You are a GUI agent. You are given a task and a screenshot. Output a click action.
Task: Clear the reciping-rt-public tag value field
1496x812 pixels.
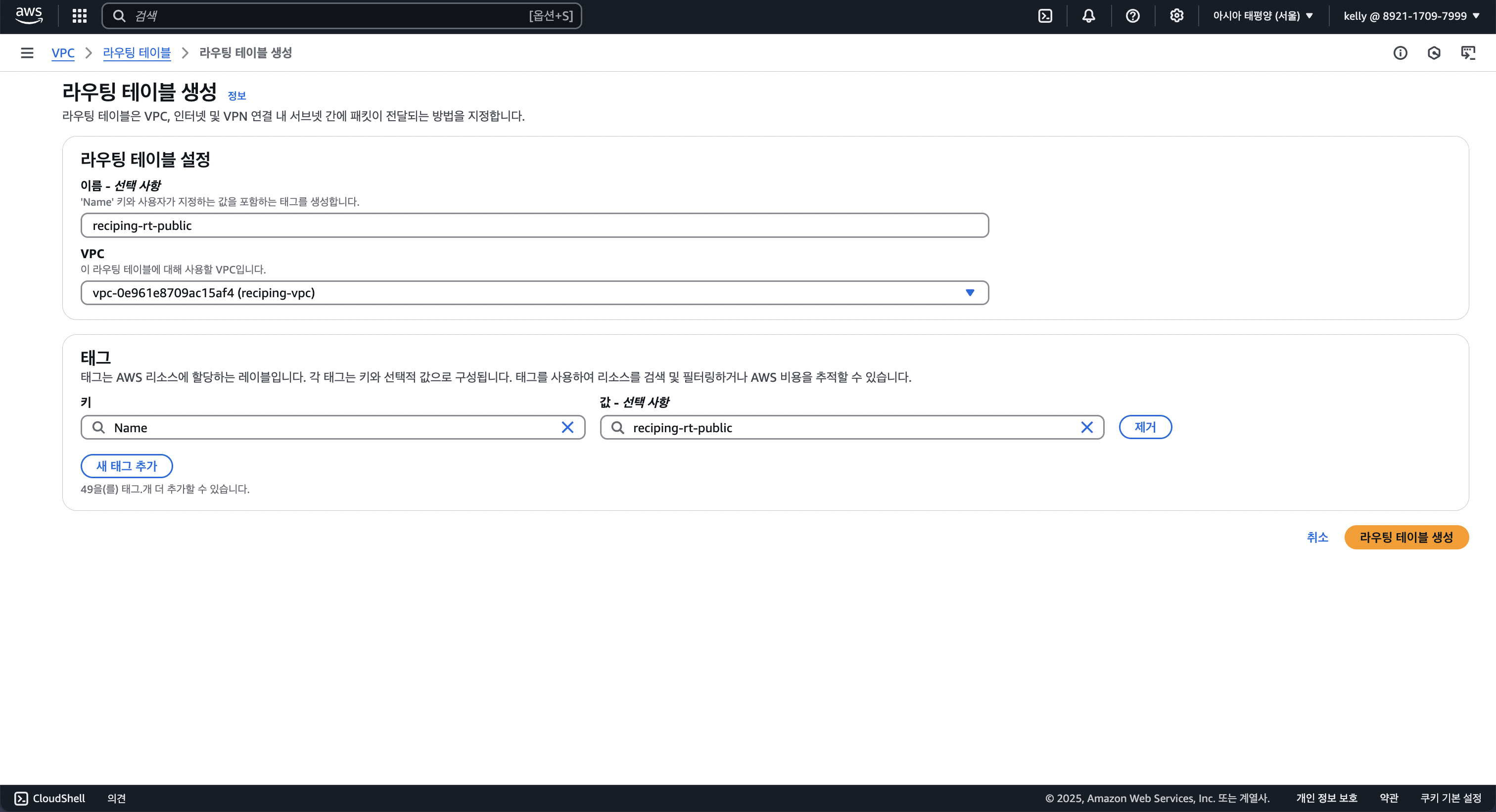coord(1086,427)
